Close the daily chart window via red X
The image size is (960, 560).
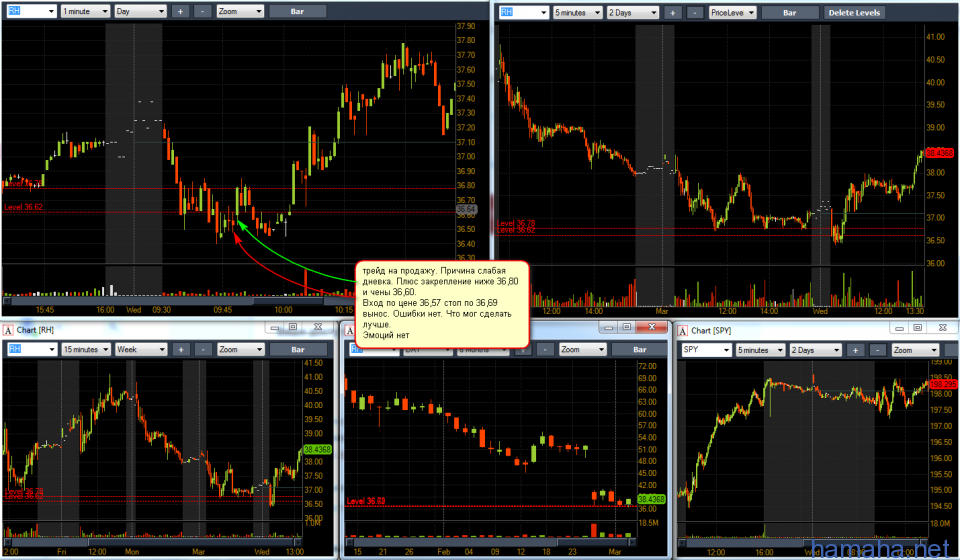click(x=652, y=327)
